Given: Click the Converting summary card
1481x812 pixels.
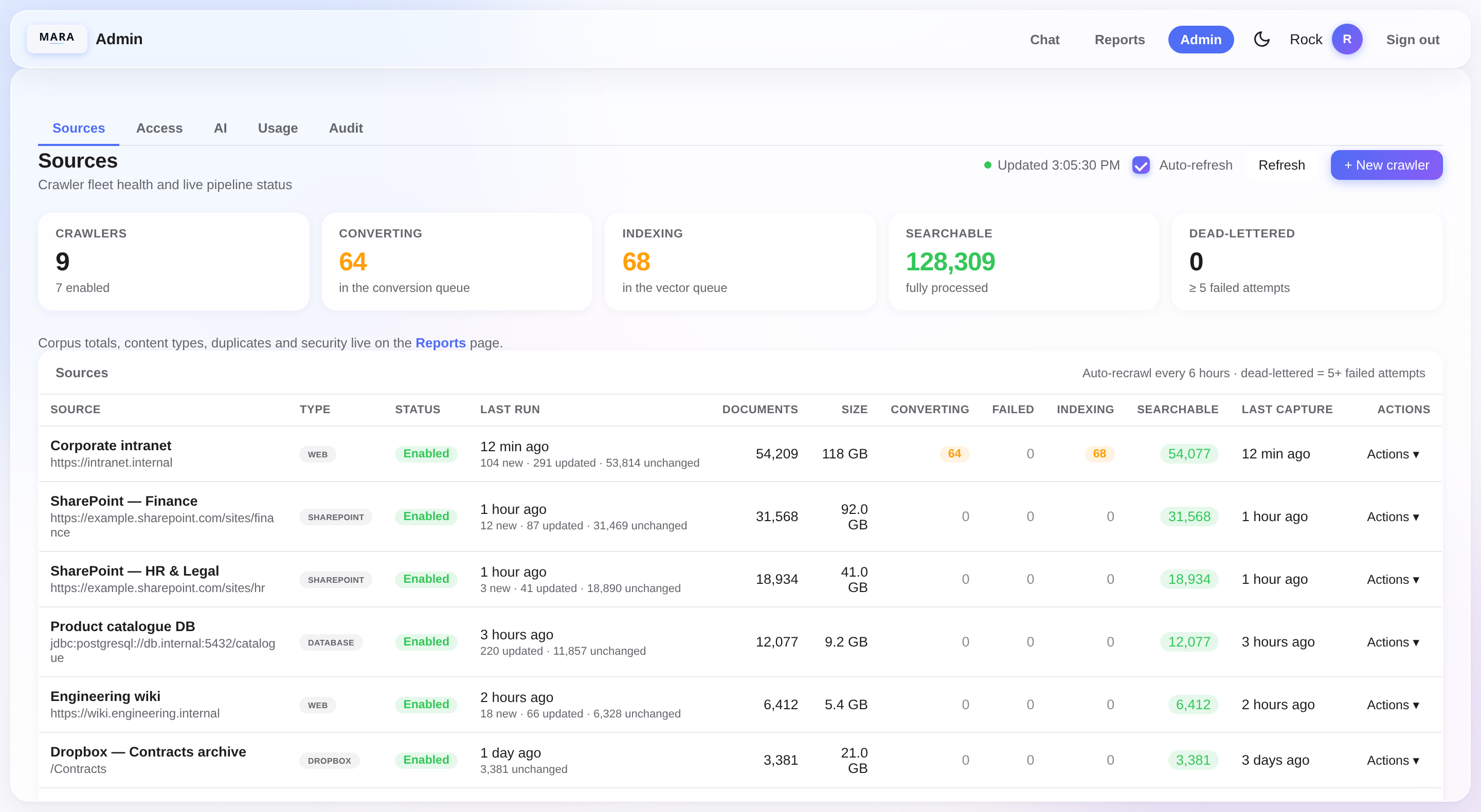Looking at the screenshot, I should click(457, 262).
